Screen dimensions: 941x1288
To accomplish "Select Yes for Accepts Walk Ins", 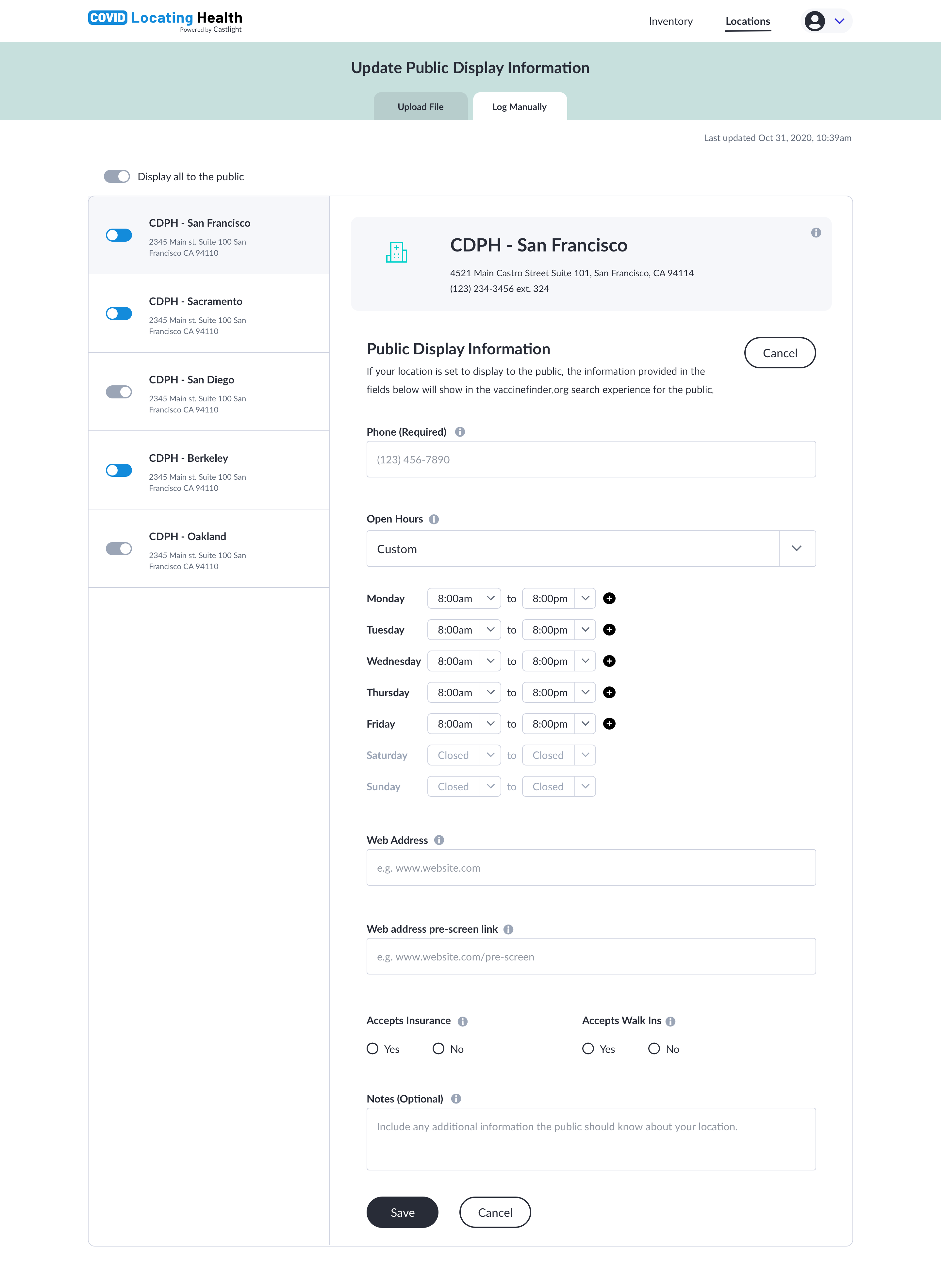I will tap(588, 1048).
